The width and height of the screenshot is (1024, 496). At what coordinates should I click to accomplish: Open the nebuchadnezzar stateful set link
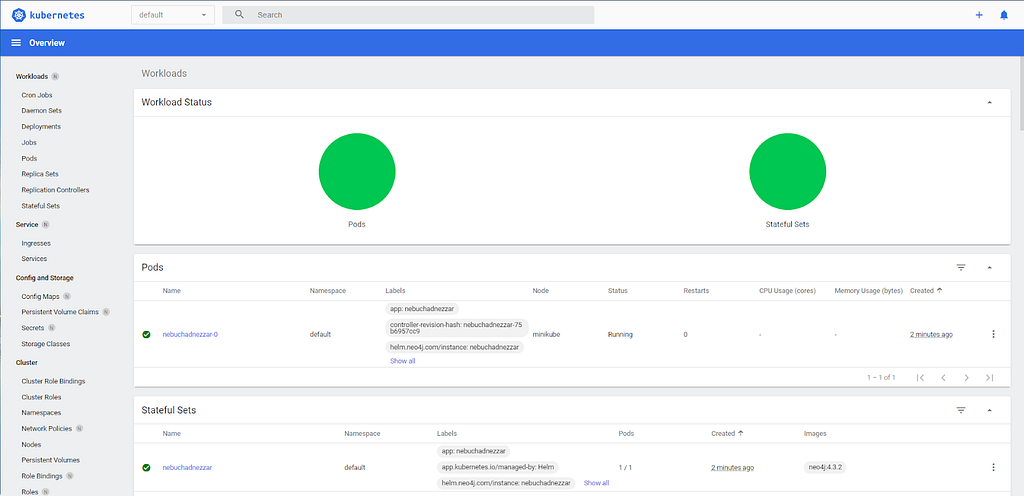click(187, 467)
